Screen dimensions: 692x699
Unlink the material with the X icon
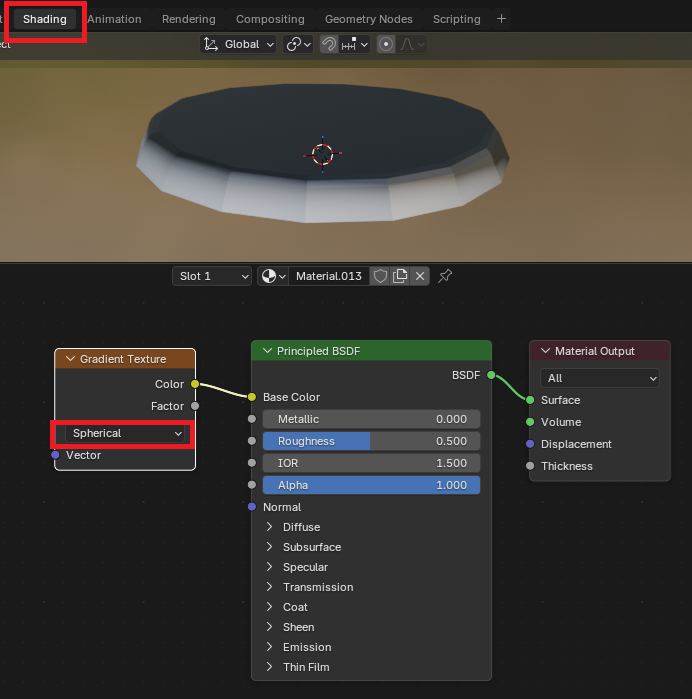(420, 276)
